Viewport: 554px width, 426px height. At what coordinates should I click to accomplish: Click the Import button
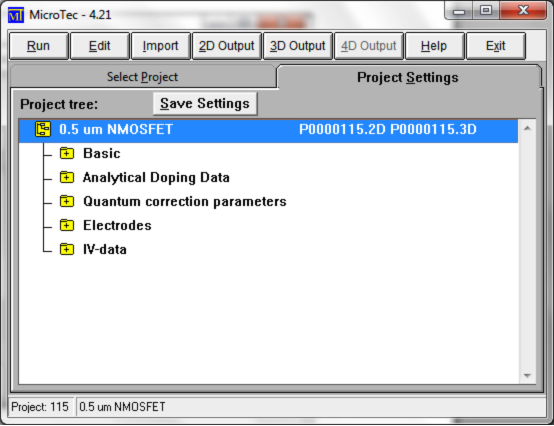pos(161,46)
